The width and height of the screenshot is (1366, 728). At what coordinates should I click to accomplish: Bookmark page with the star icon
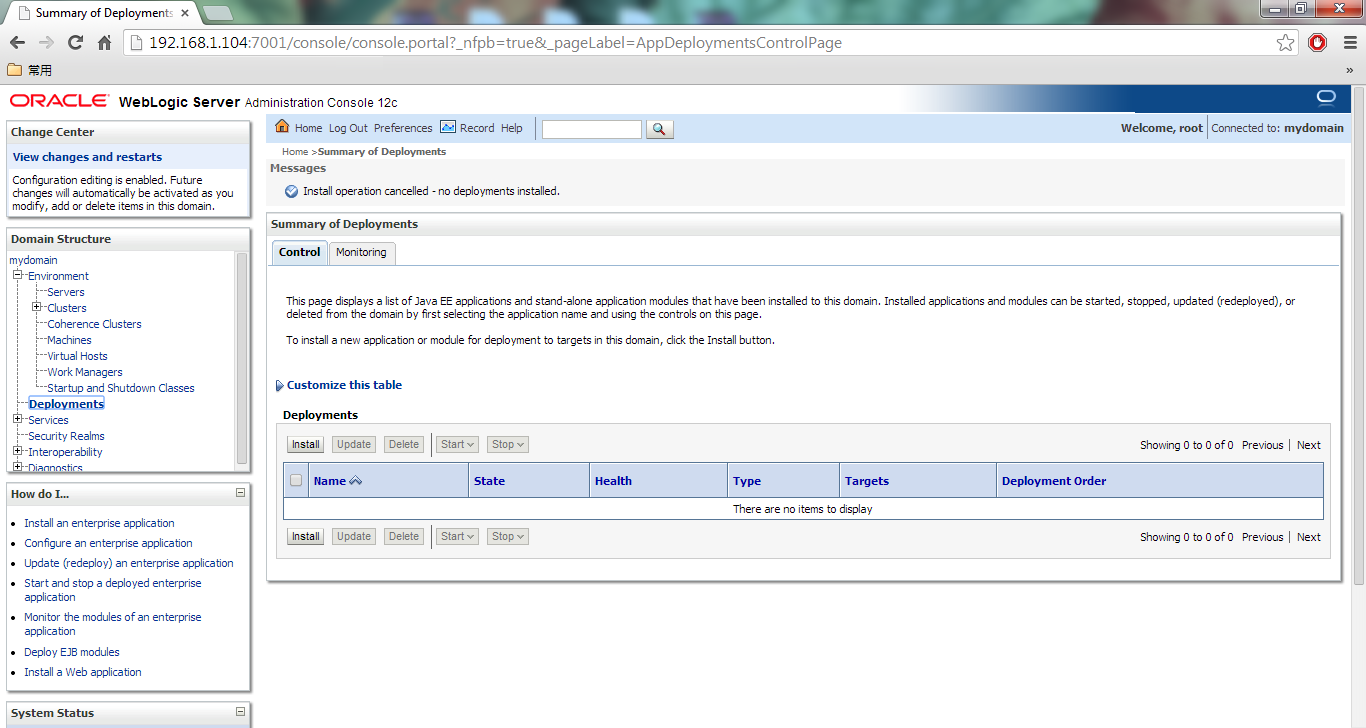[1285, 43]
